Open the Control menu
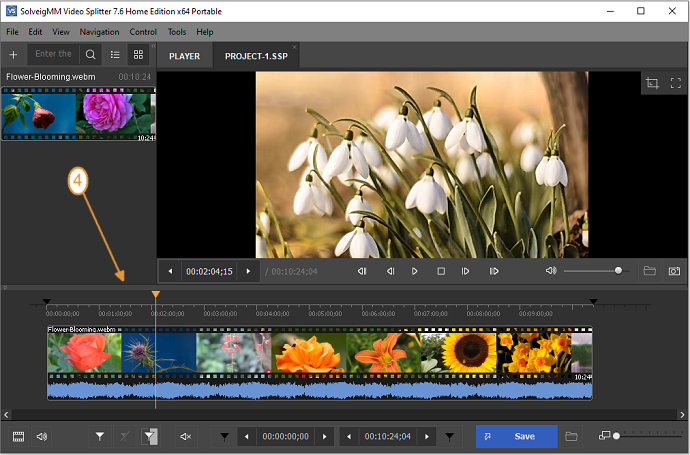Image resolution: width=690 pixels, height=455 pixels. coord(143,32)
